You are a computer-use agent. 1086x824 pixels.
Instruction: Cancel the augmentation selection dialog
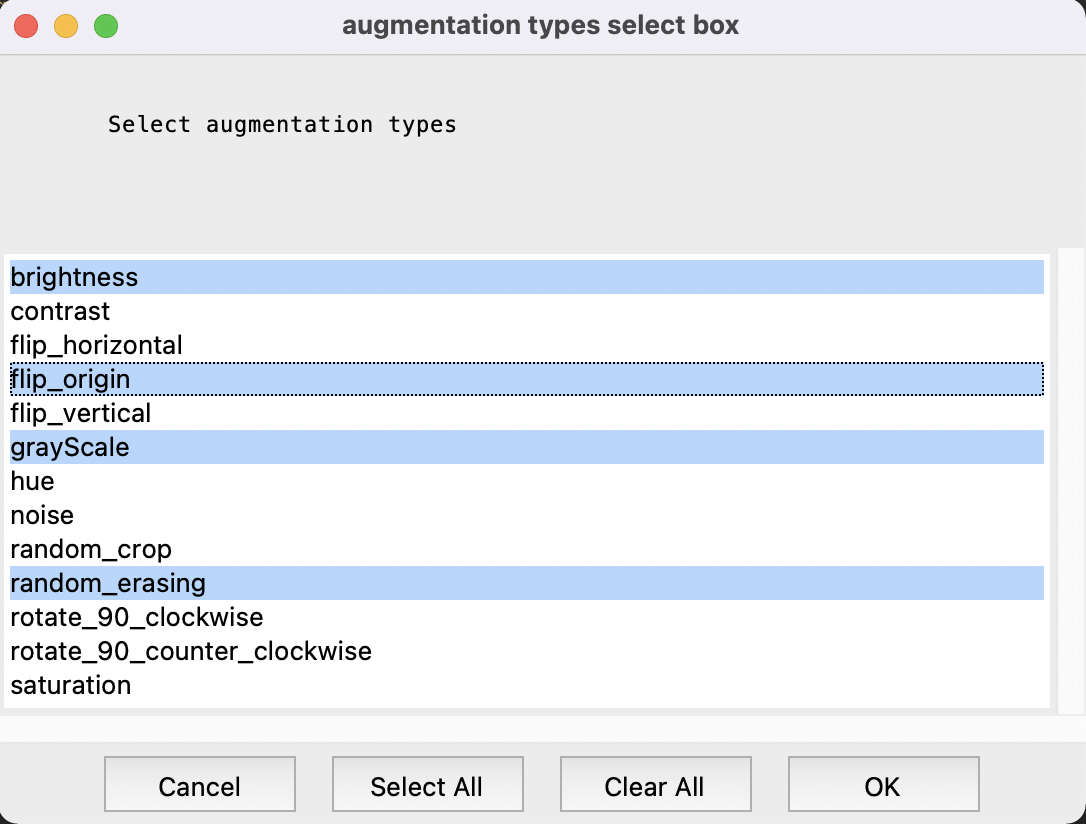click(x=199, y=784)
